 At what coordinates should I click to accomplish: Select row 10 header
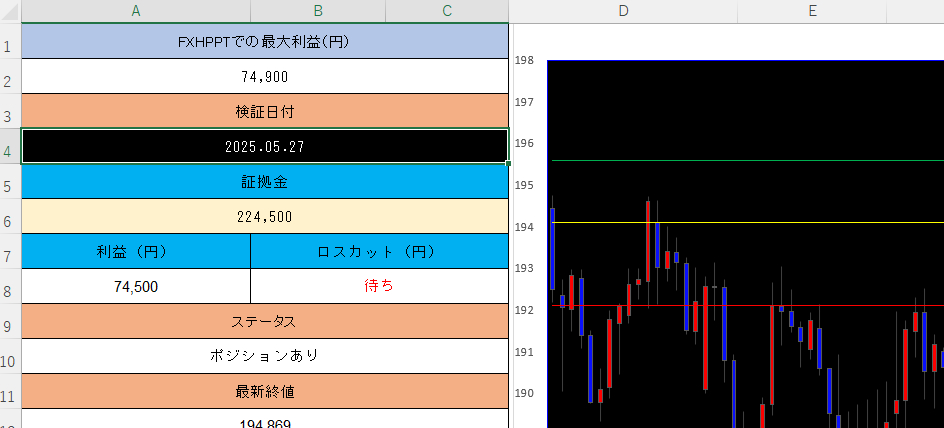tap(10, 356)
